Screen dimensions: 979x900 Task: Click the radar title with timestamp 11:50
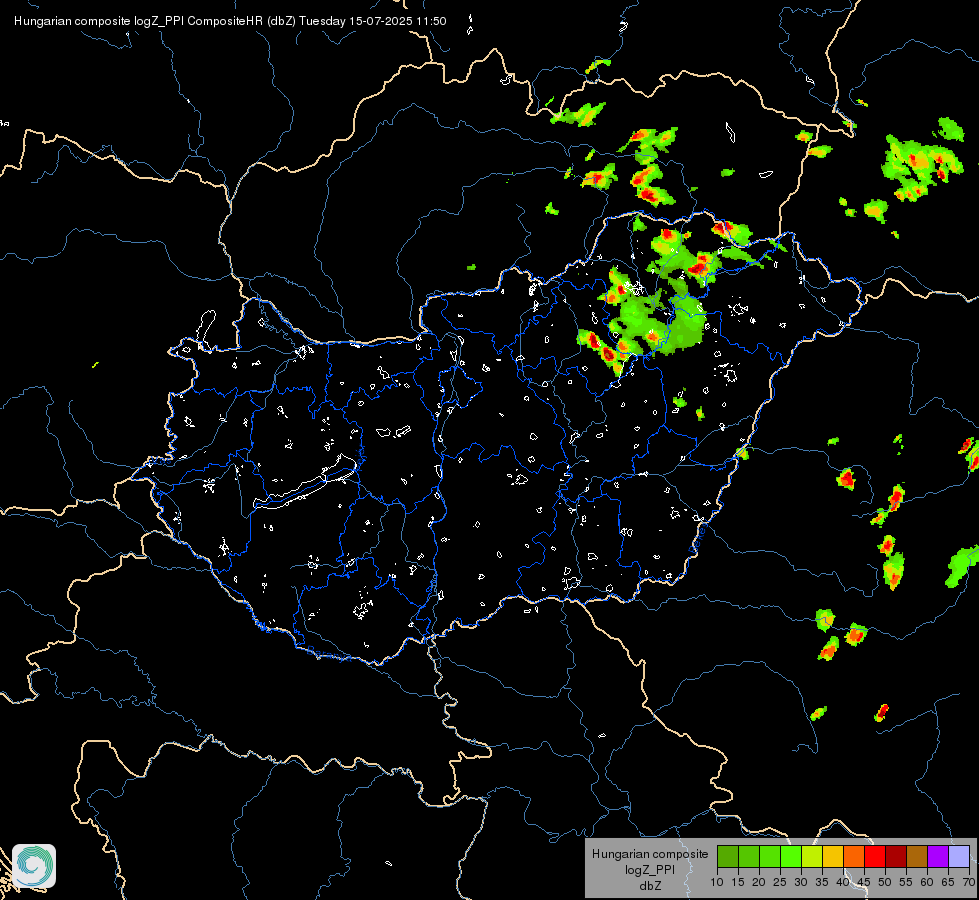pyautogui.click(x=230, y=21)
